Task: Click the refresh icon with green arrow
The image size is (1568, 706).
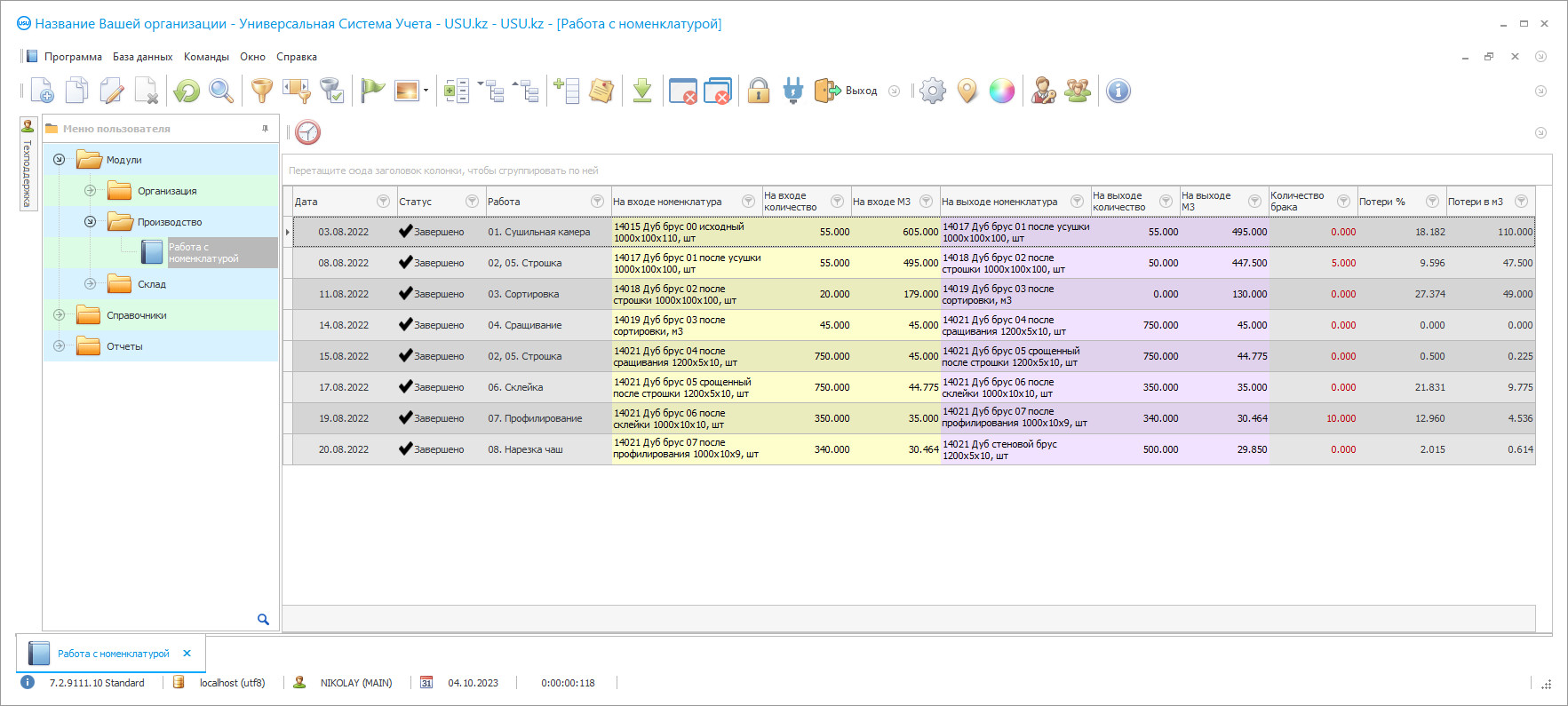Action: 187,91
